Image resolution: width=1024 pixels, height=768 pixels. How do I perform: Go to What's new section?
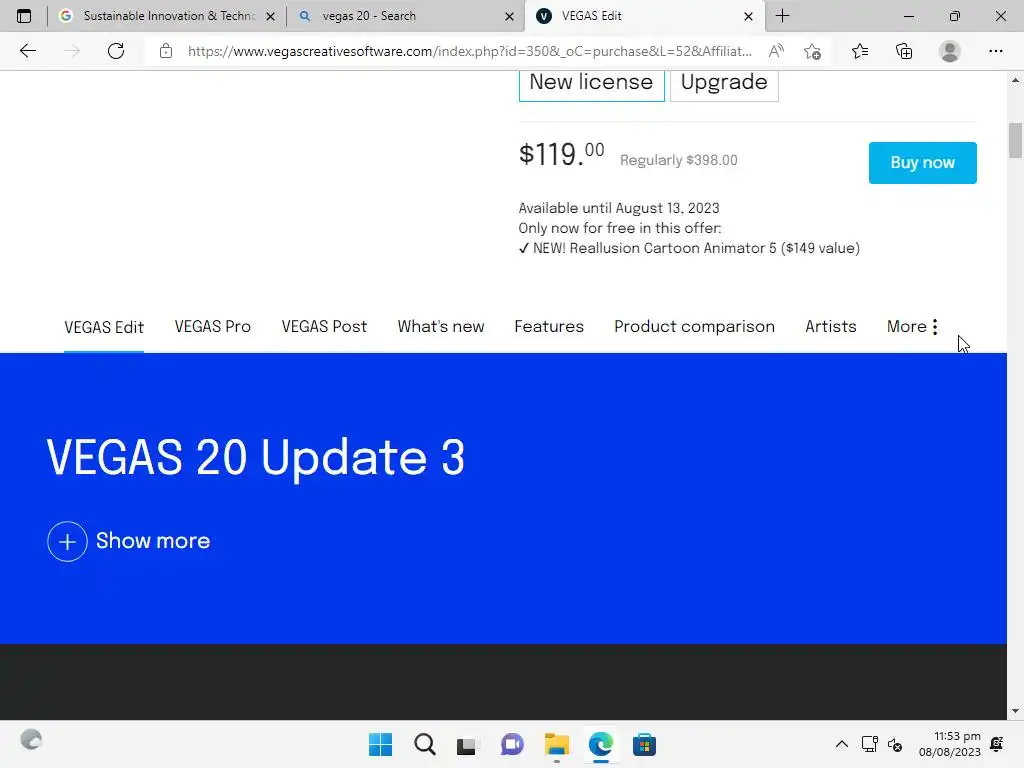441,327
